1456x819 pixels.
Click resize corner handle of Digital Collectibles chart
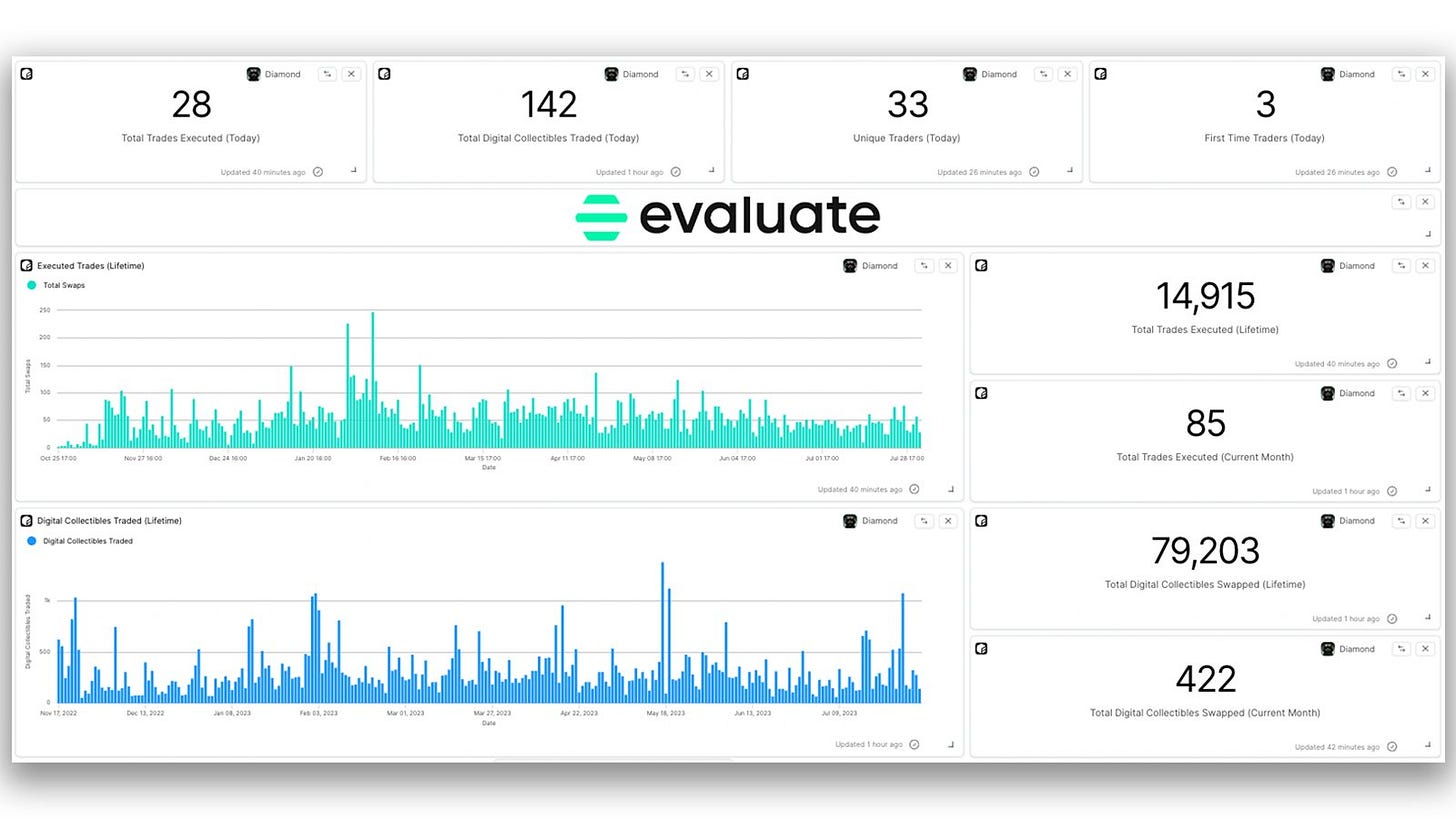[x=951, y=744]
